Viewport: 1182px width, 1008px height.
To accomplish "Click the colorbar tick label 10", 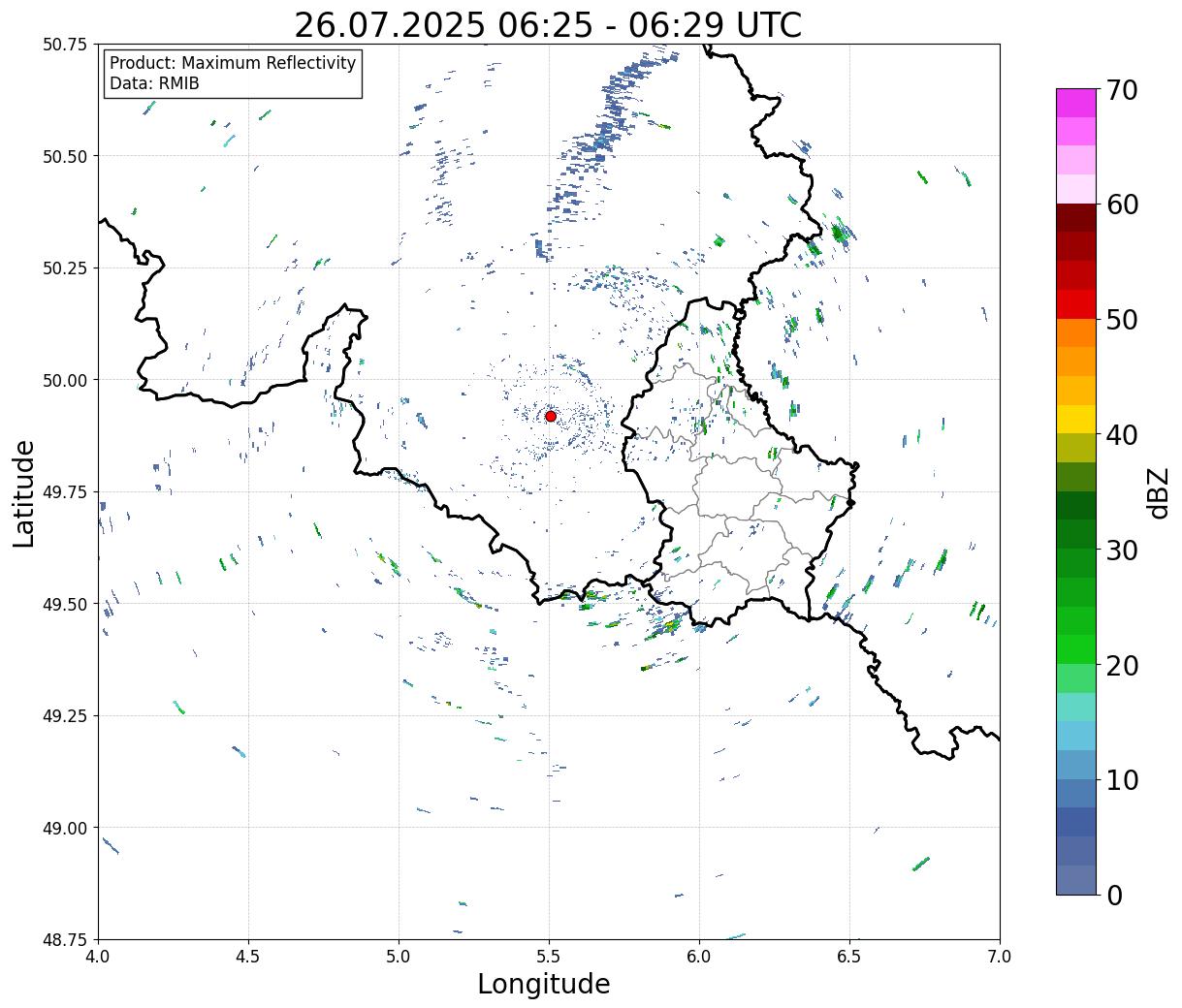I will (1122, 779).
